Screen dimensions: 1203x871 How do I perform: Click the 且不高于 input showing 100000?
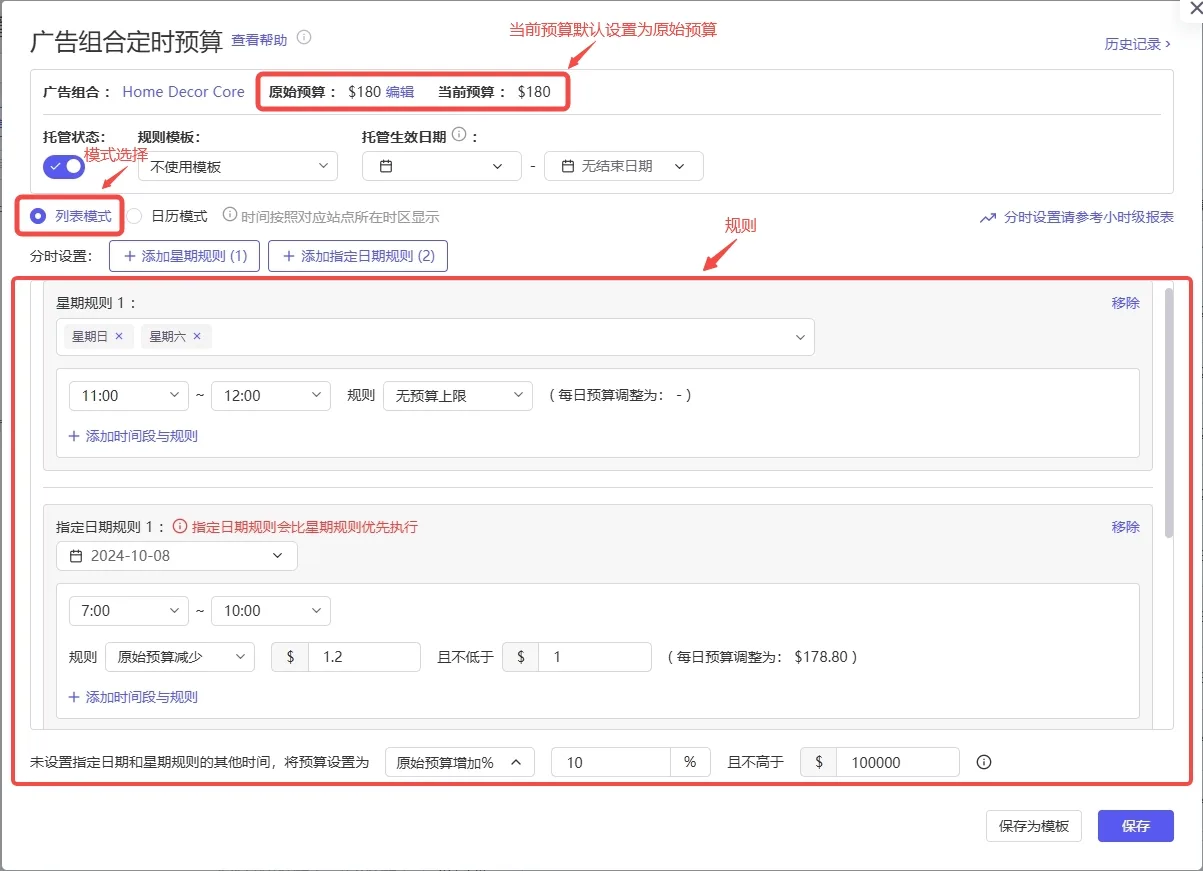[898, 762]
